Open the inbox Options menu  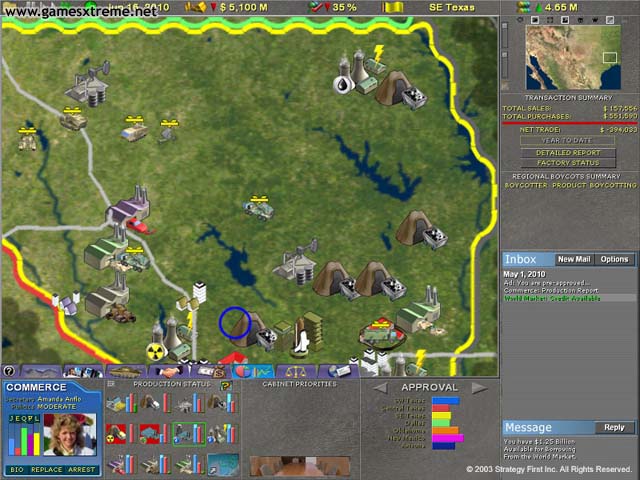(613, 259)
